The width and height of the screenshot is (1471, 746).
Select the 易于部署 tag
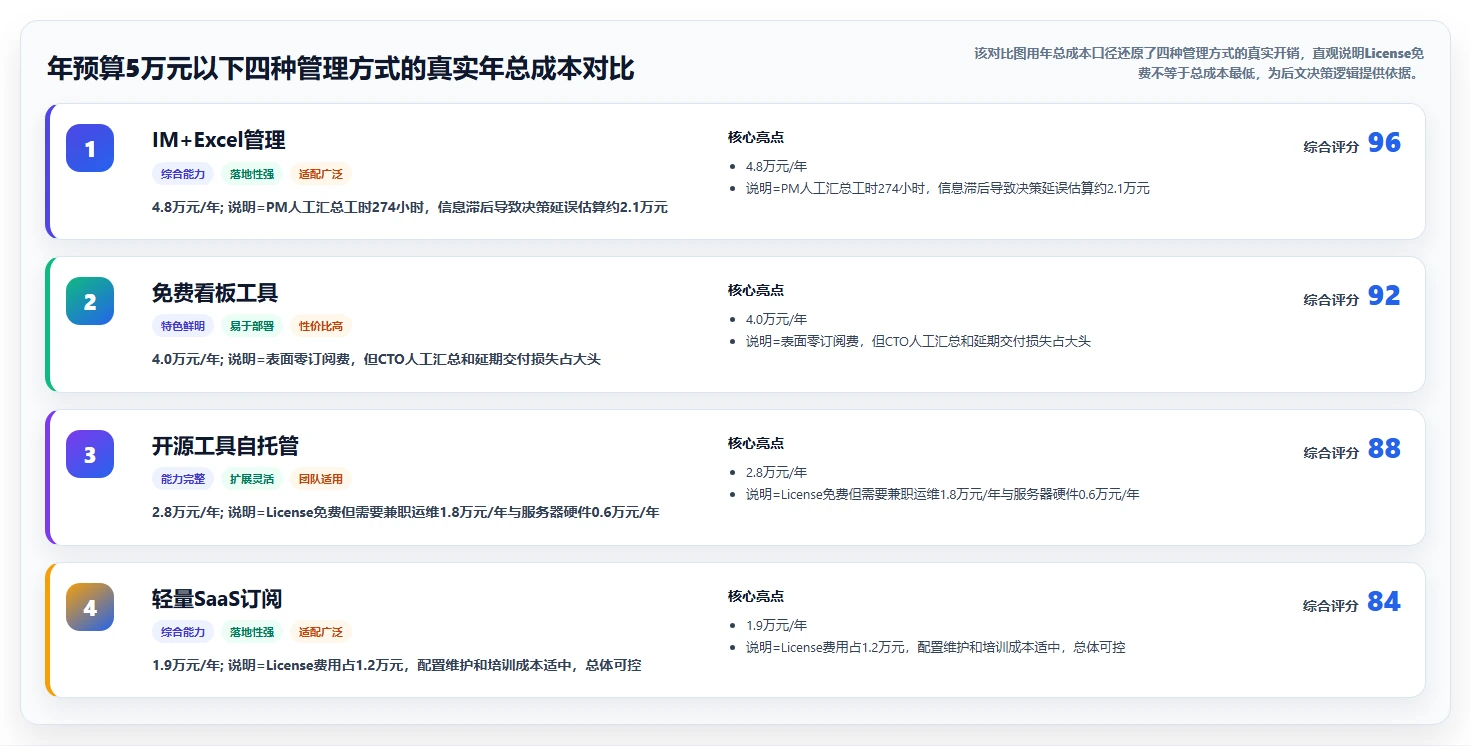[x=252, y=326]
